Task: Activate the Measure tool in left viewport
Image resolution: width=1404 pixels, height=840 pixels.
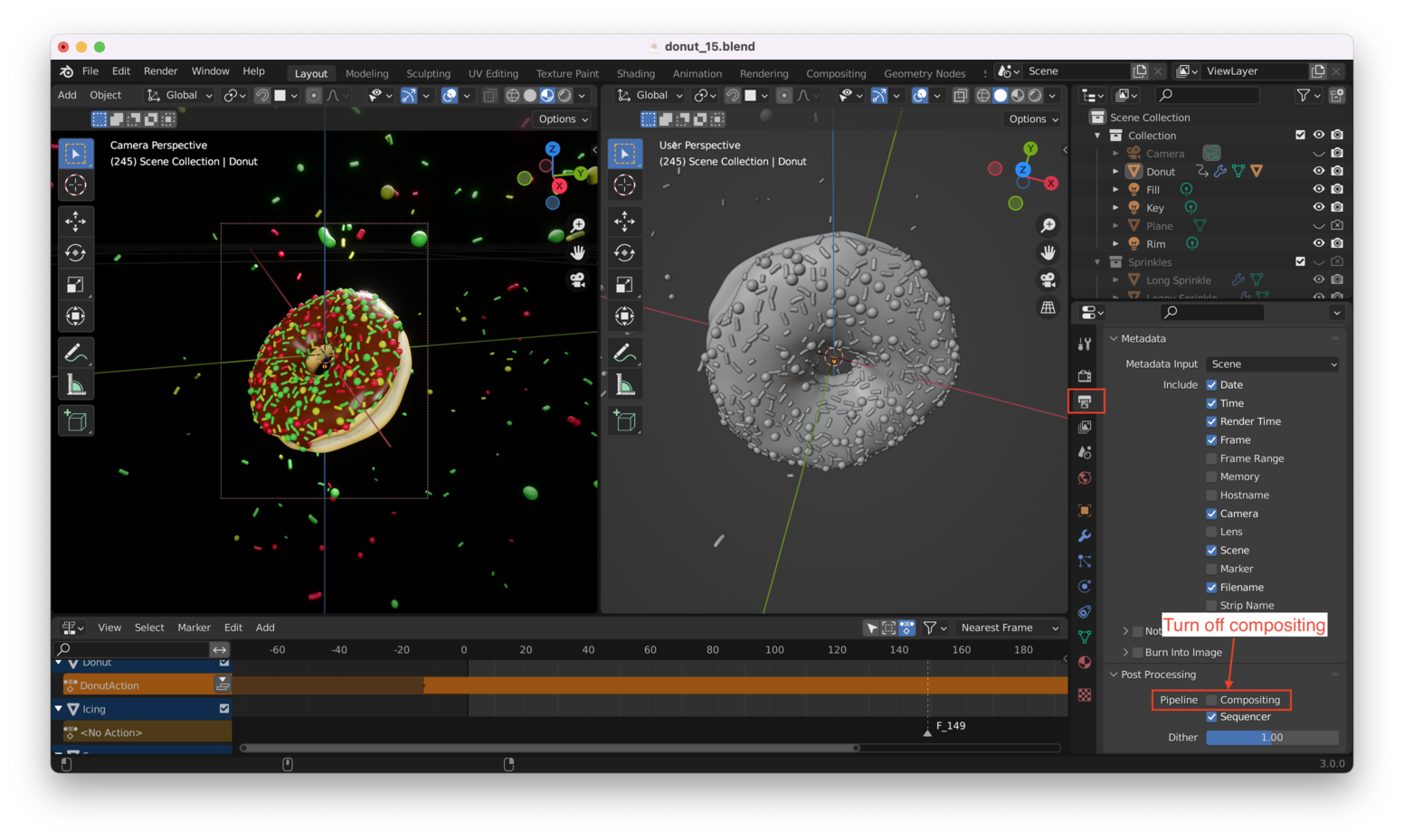Action: tap(76, 383)
